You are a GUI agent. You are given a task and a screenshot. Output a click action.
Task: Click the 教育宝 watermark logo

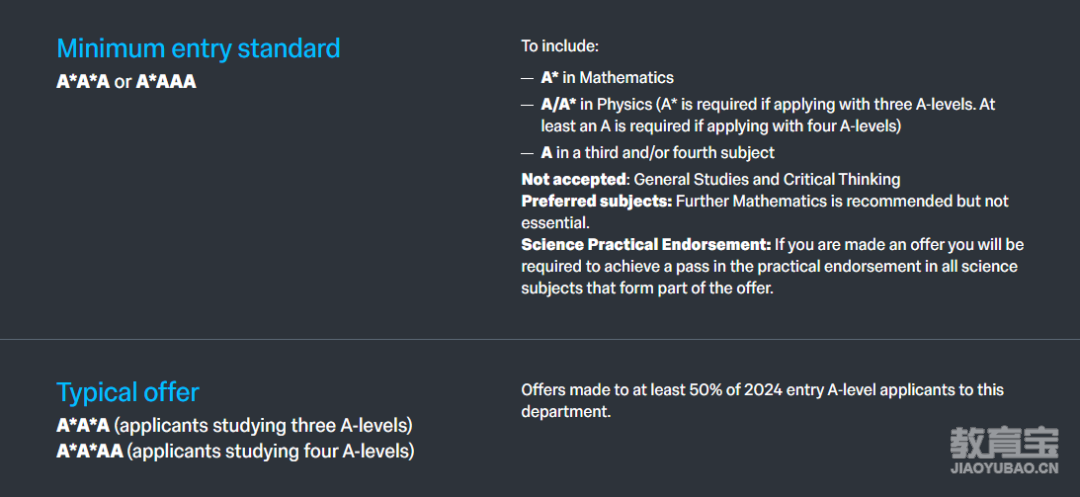click(x=1004, y=443)
